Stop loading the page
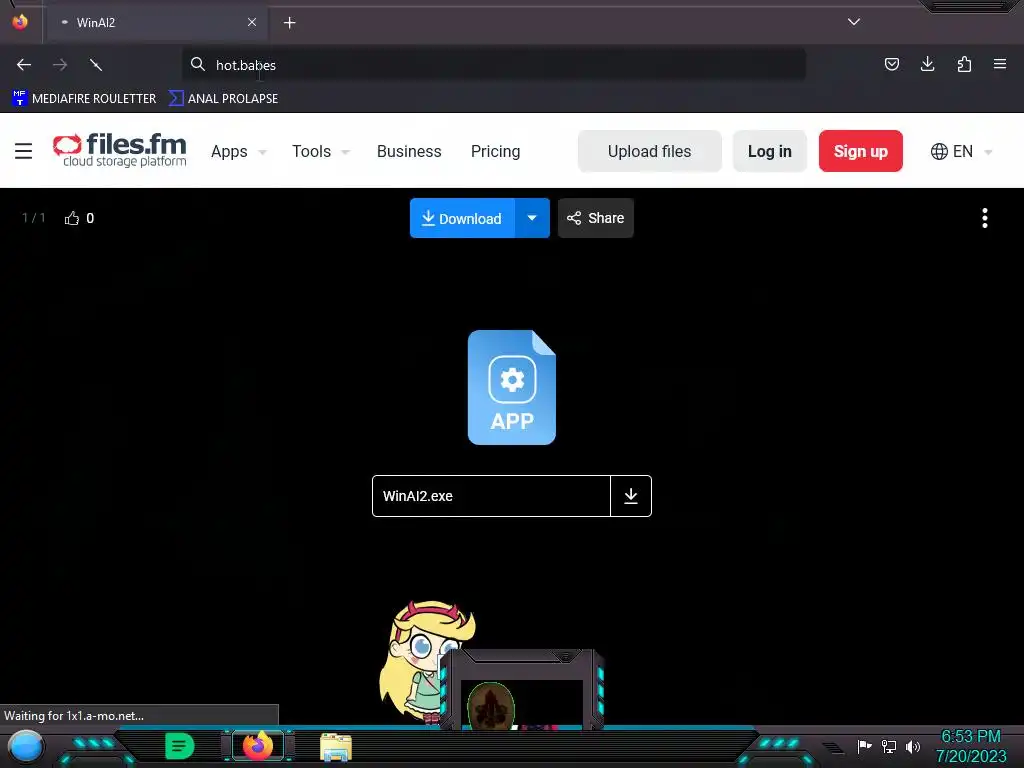Viewport: 1024px width, 768px height. (x=96, y=65)
